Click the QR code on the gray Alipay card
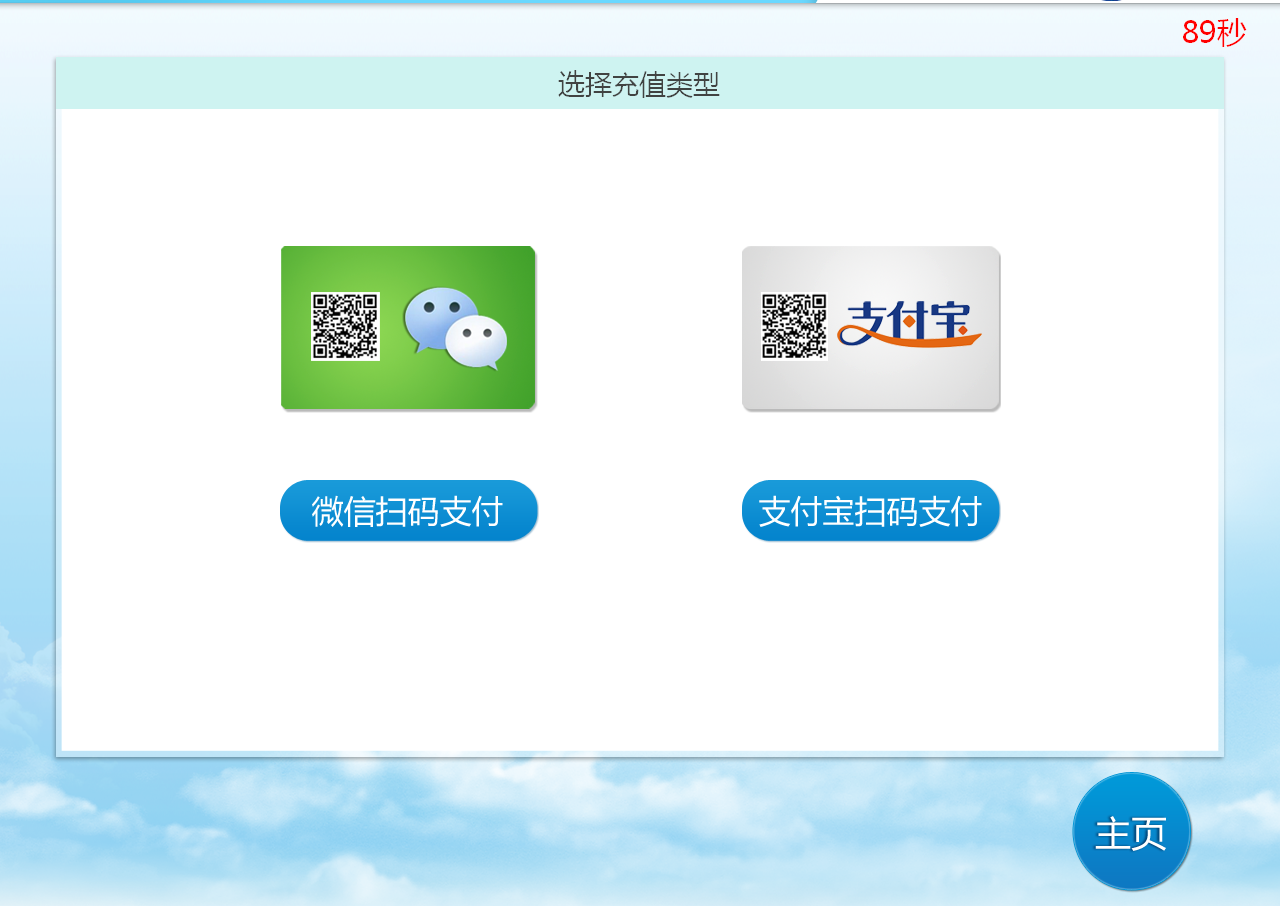The height and width of the screenshot is (906, 1280). [x=794, y=326]
